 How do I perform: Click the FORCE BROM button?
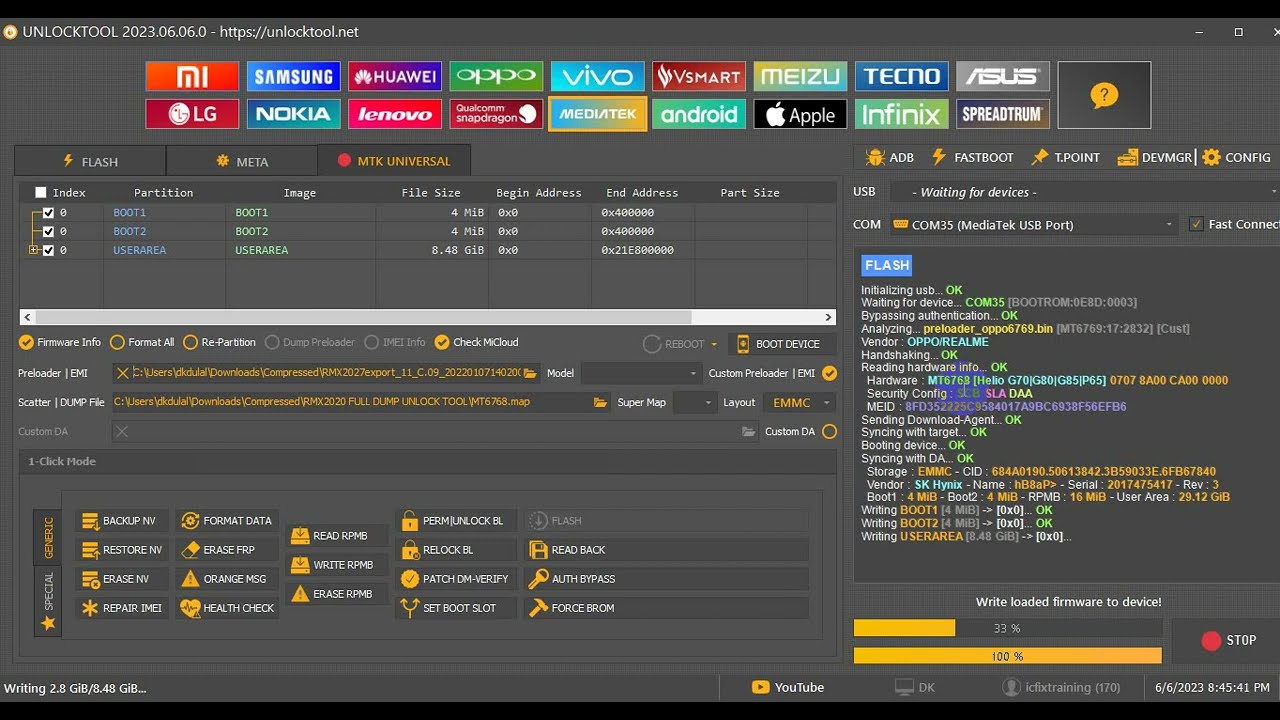click(x=667, y=608)
